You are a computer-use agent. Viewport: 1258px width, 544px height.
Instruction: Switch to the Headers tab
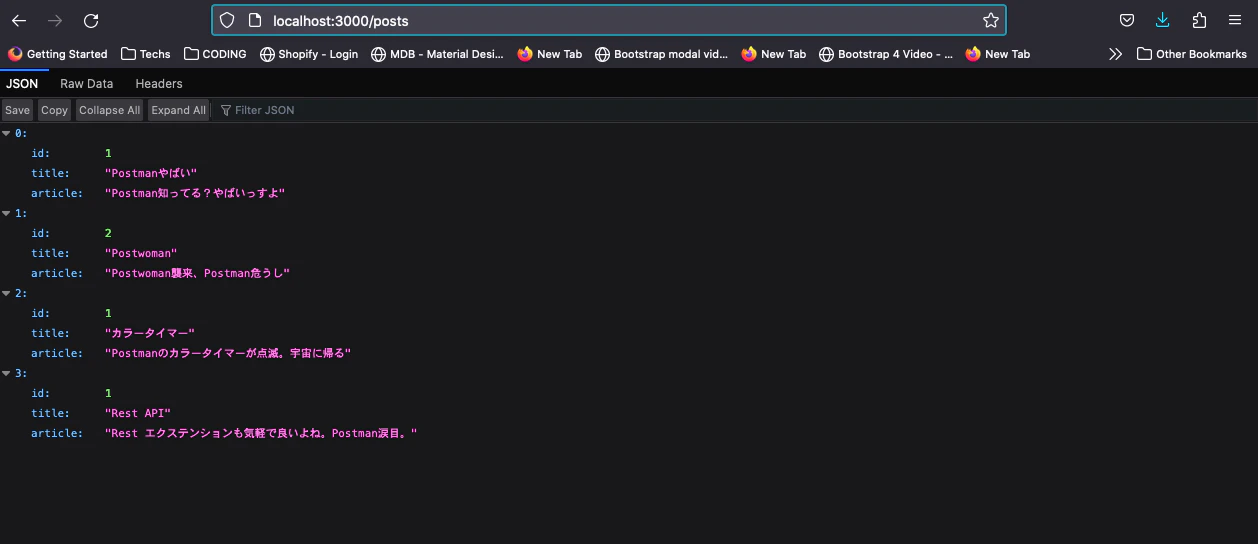(159, 84)
